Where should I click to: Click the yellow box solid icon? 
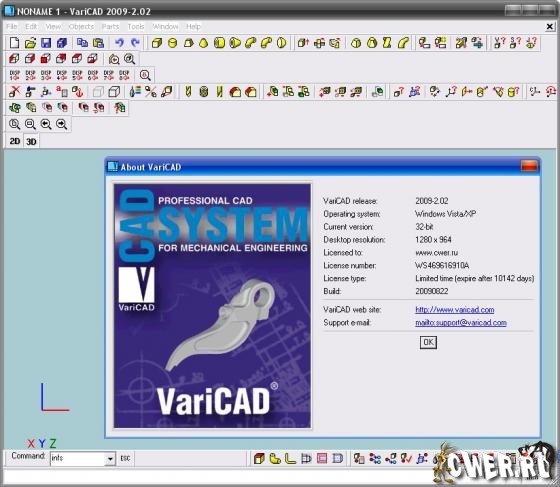pyautogui.click(x=157, y=43)
